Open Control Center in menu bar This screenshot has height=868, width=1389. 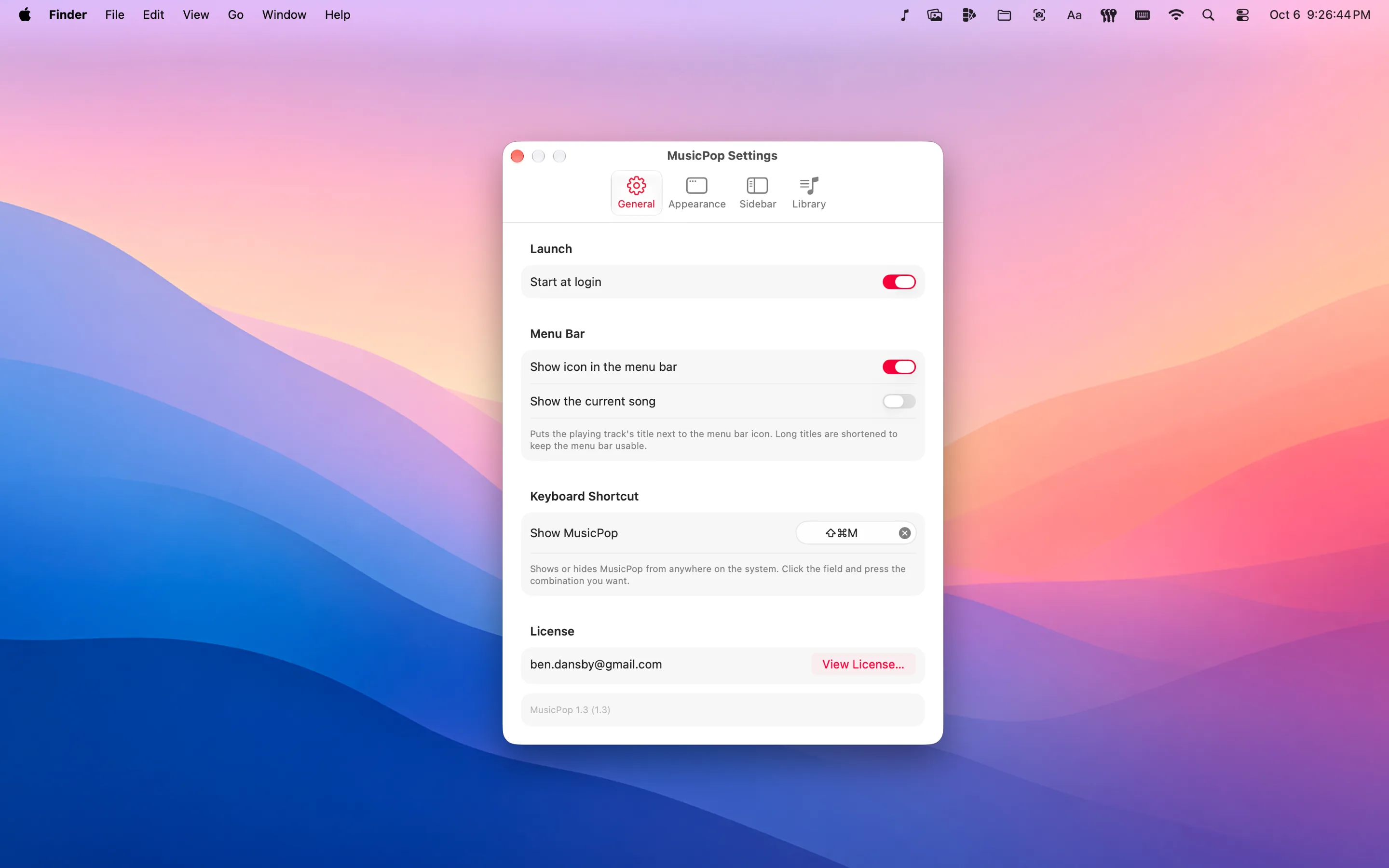1243,15
